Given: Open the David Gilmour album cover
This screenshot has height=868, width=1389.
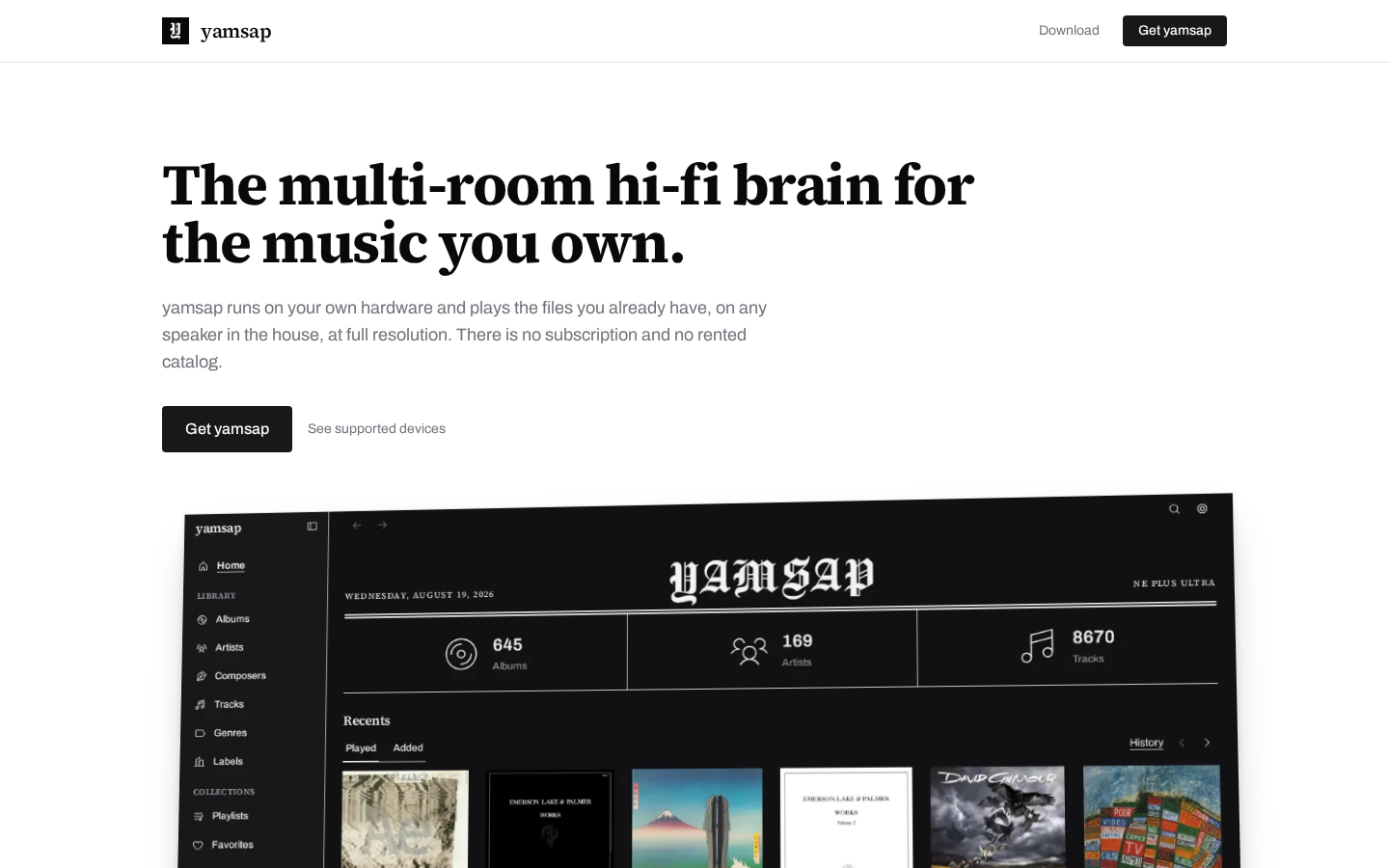Looking at the screenshot, I should pyautogui.click(x=997, y=817).
